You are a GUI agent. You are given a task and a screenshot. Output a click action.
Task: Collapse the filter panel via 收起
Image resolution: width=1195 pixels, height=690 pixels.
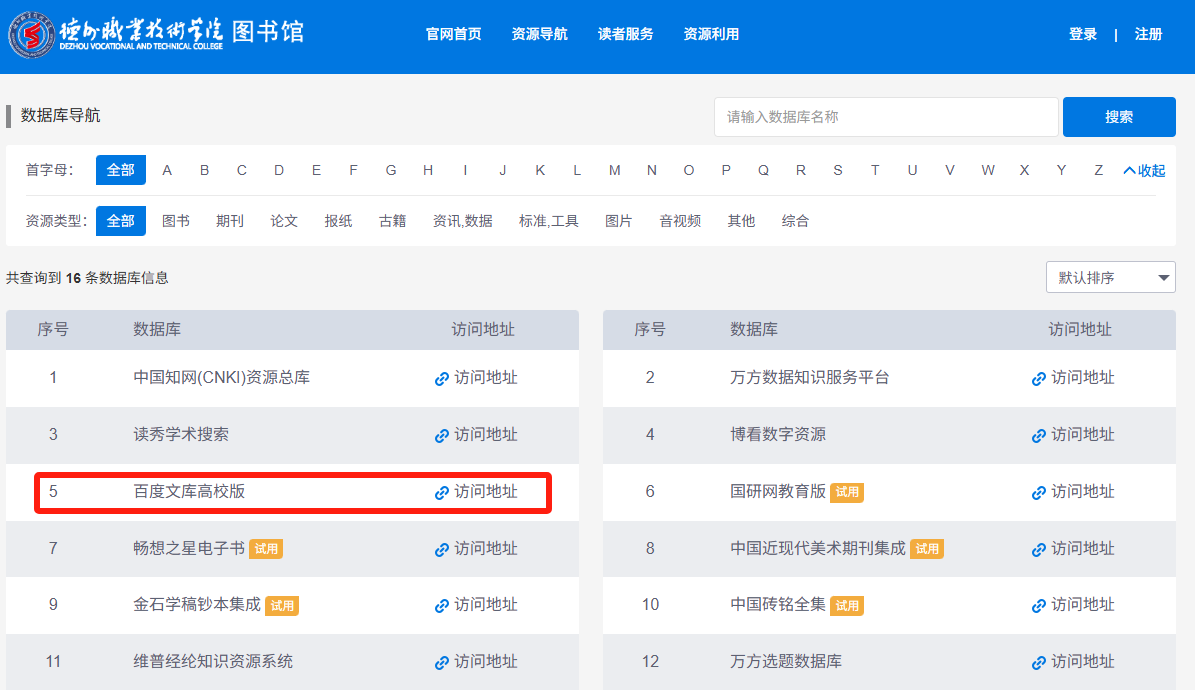click(1145, 171)
